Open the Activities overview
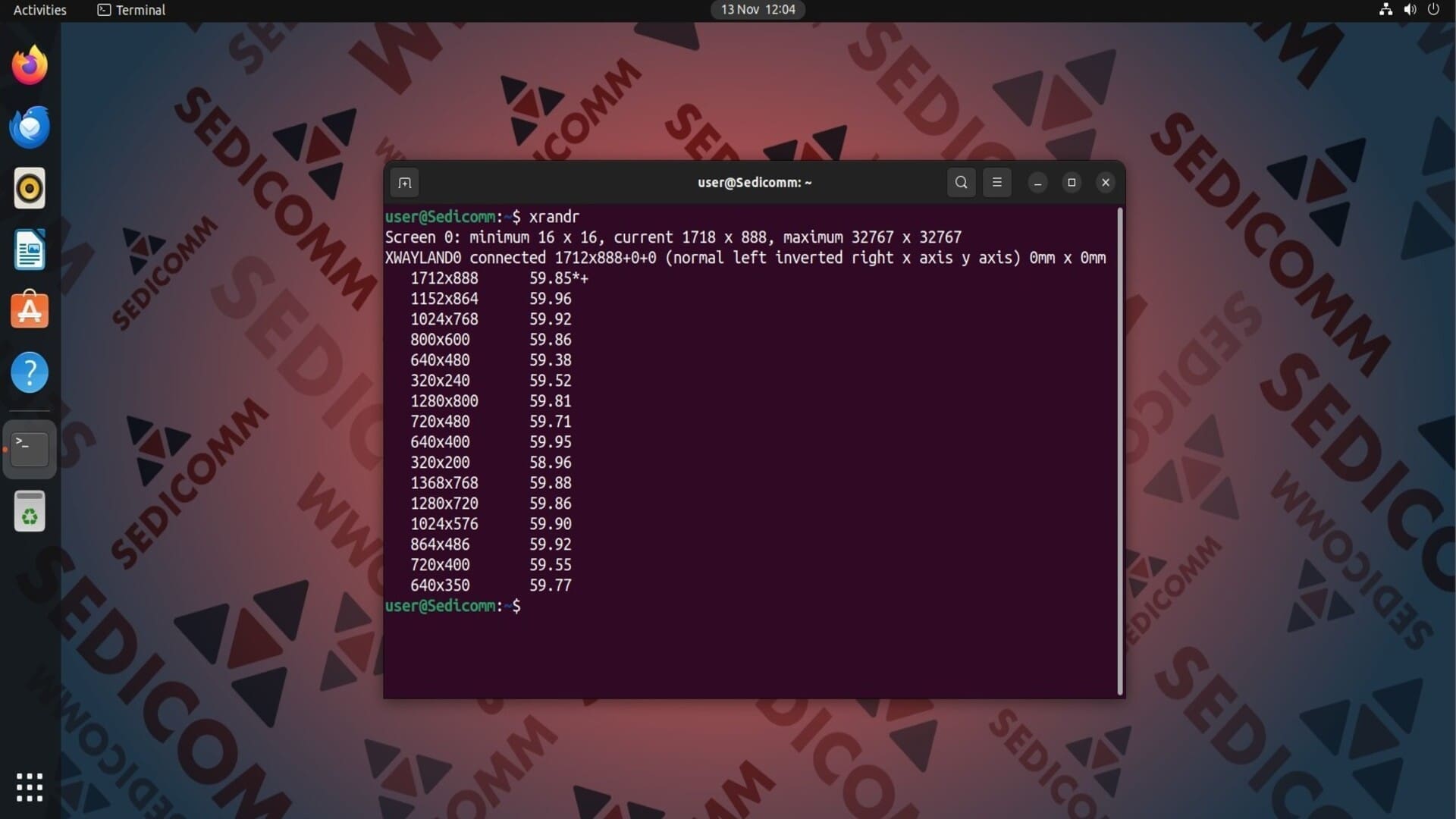This screenshot has height=819, width=1456. pos(39,10)
